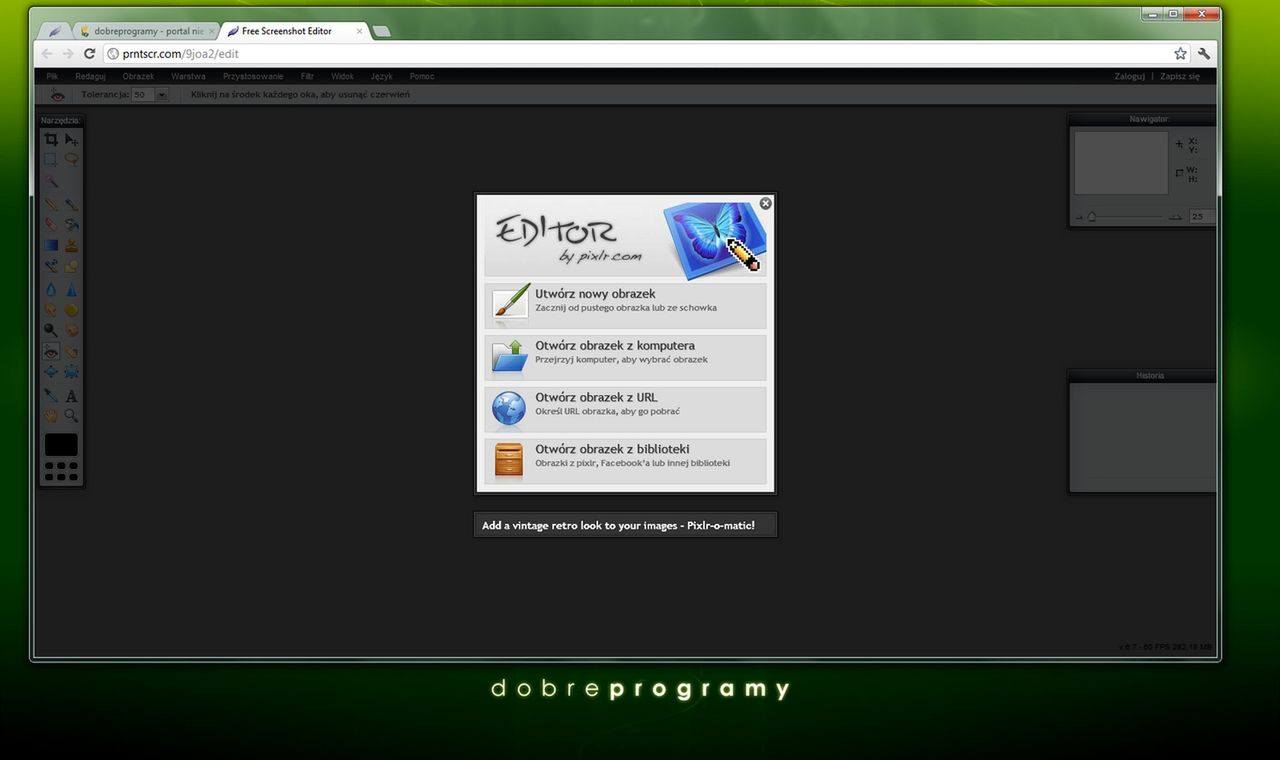Open the Warstwa menu
This screenshot has width=1280, height=760.
click(188, 76)
